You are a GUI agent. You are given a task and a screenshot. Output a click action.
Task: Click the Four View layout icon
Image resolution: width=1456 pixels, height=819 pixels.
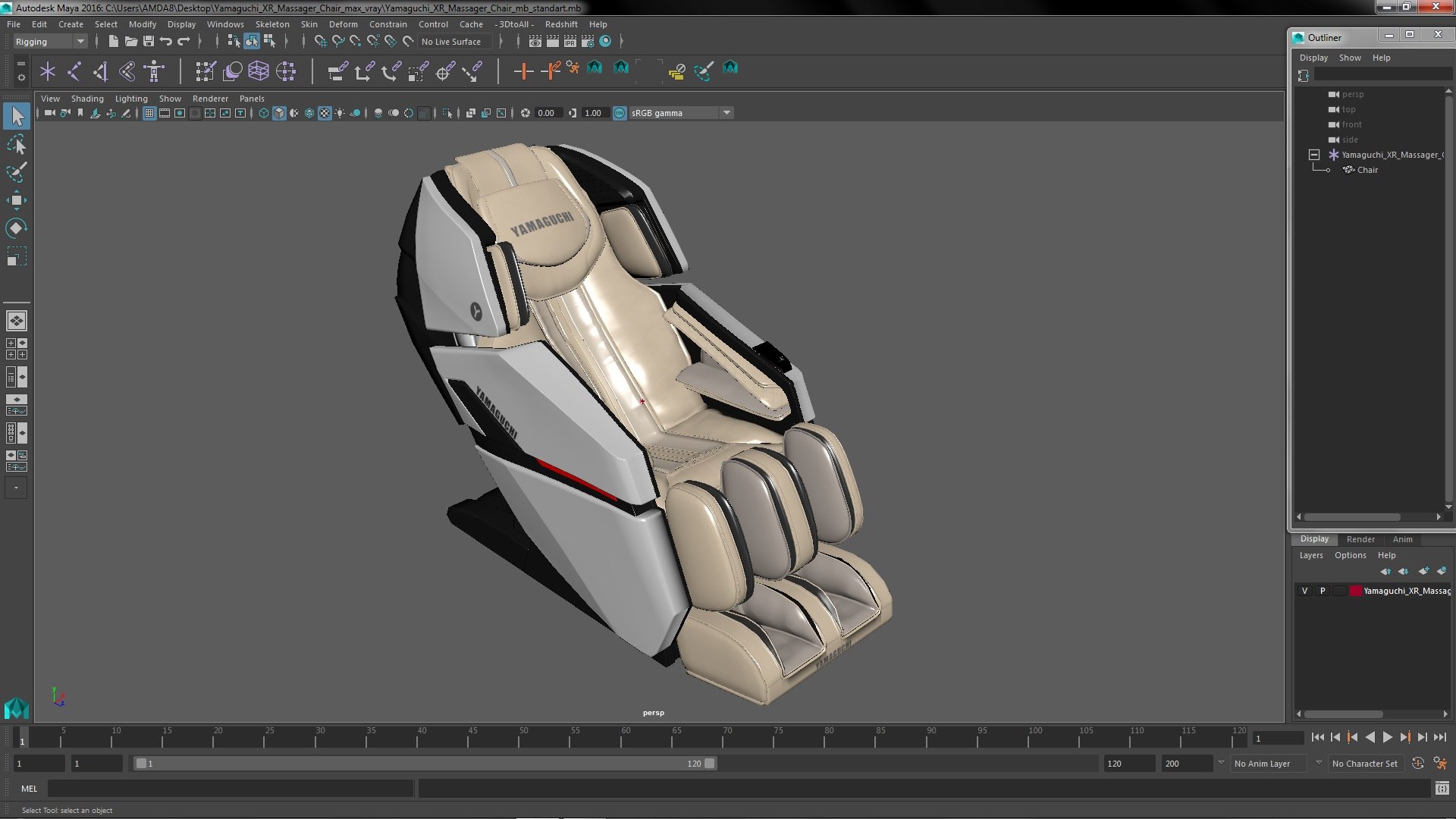[x=16, y=349]
